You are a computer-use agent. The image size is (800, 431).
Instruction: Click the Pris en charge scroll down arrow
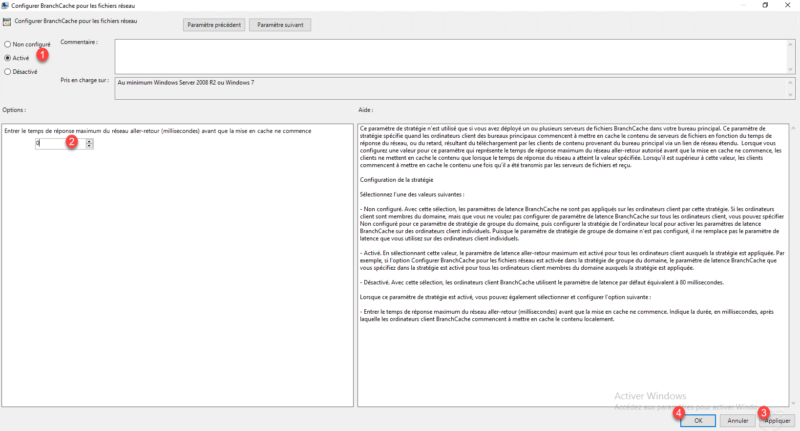pyautogui.click(x=790, y=95)
